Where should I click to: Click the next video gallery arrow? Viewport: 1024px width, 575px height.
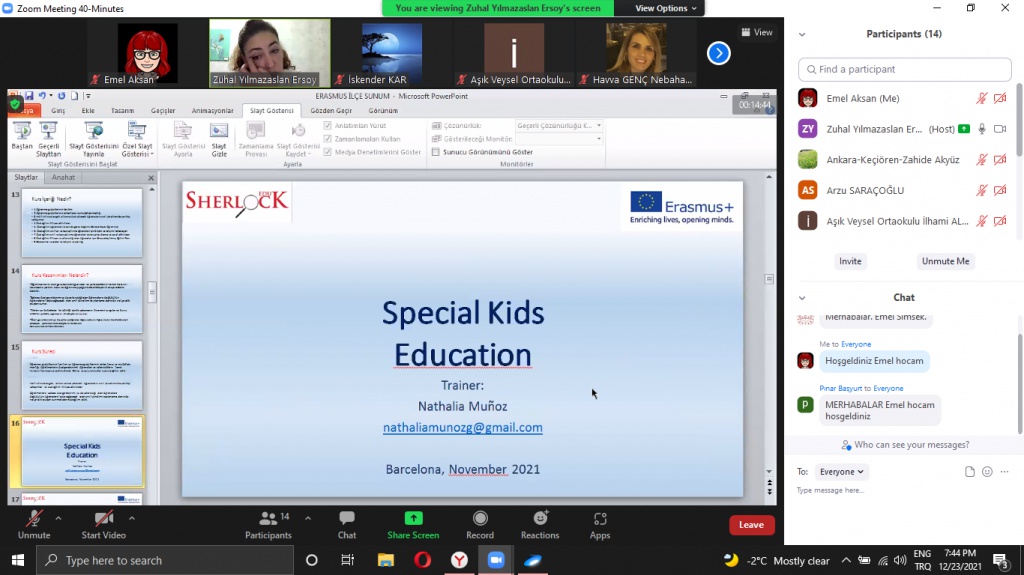point(718,53)
